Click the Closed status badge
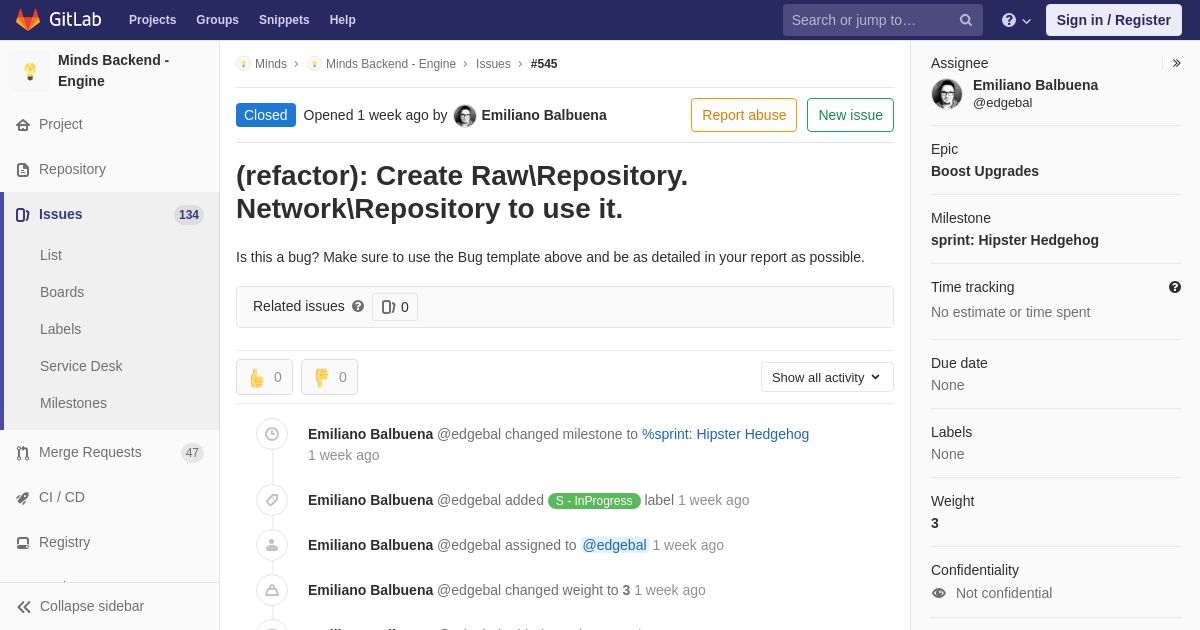Image resolution: width=1200 pixels, height=630 pixels. [266, 115]
